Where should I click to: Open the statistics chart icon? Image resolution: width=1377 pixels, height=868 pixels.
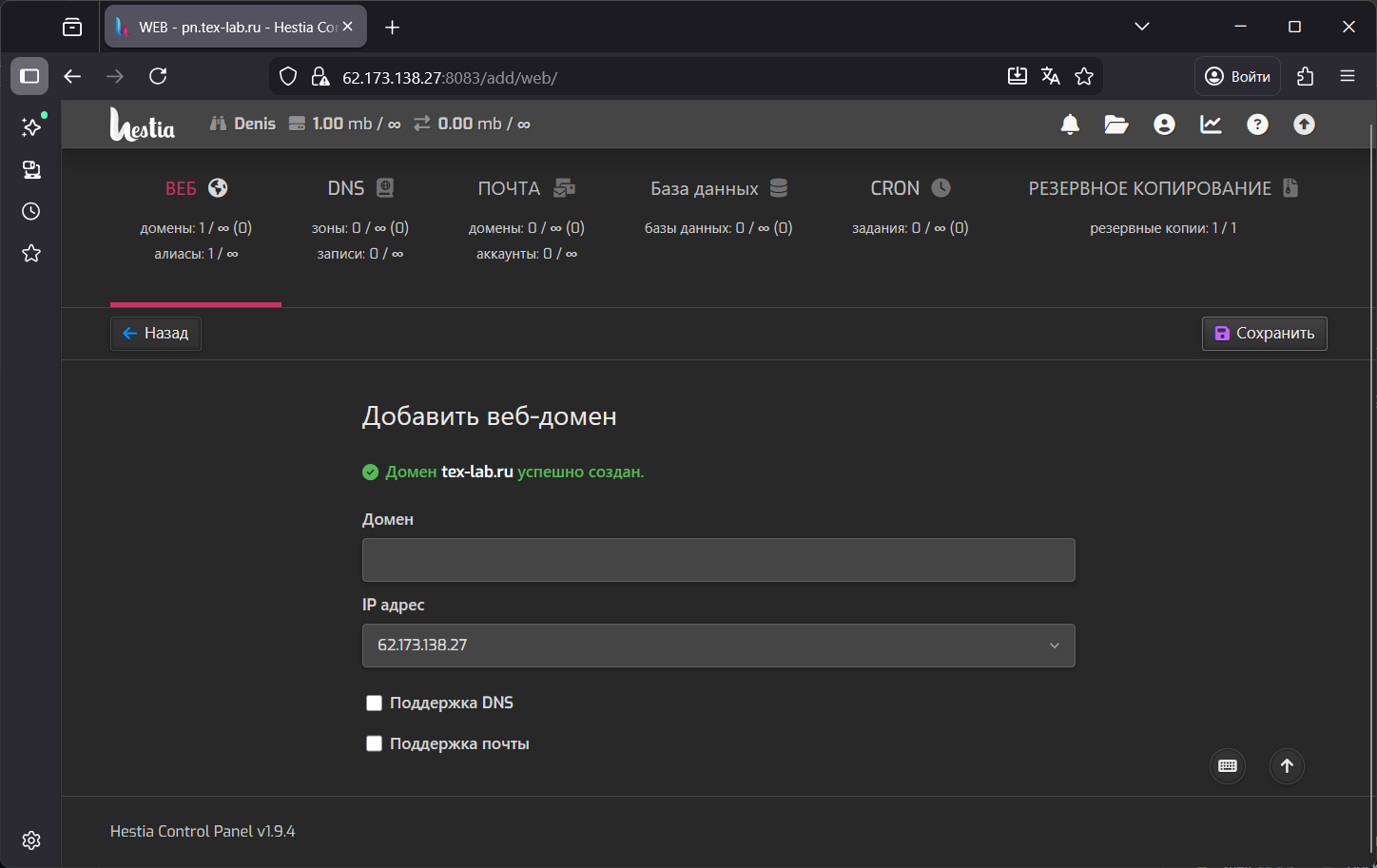(1211, 125)
